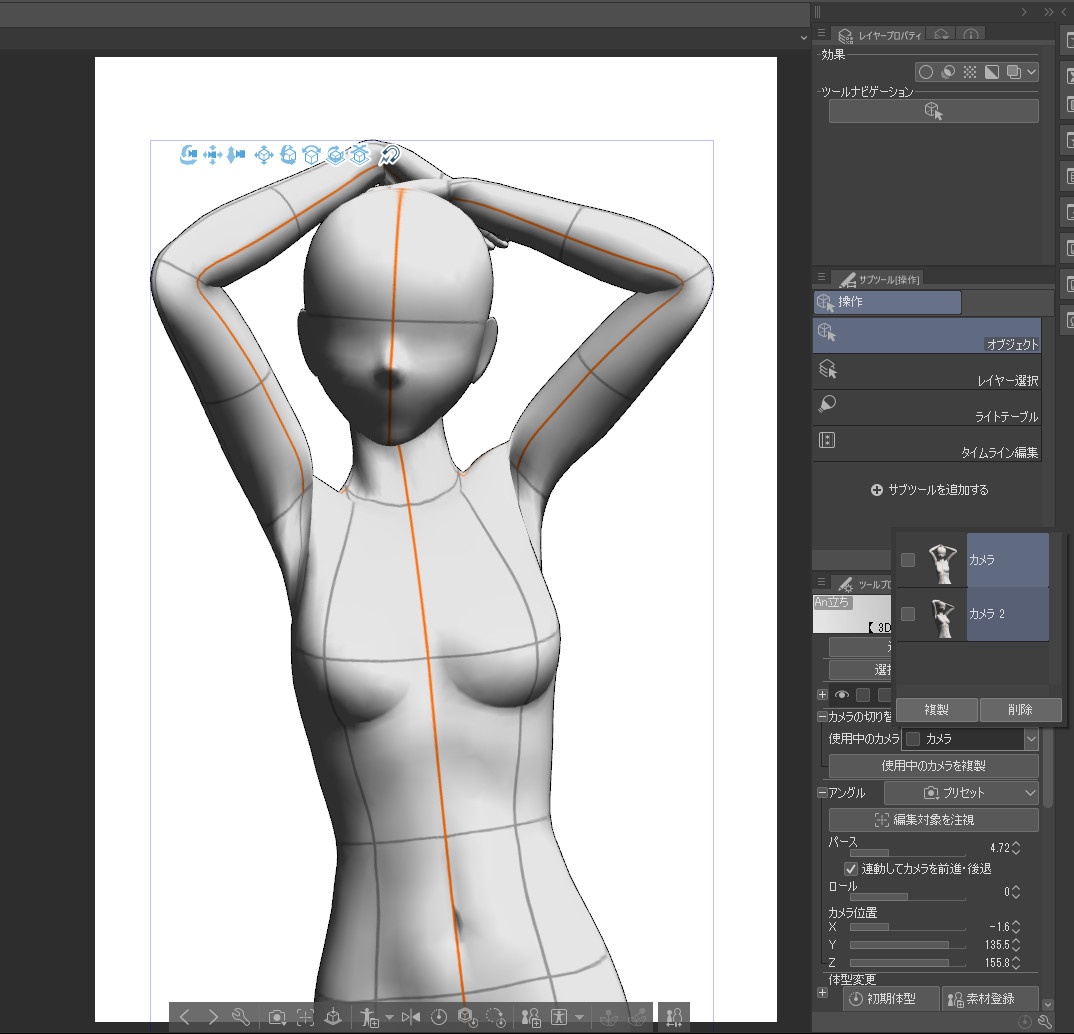Screen dimensions: 1074x1034
Task: Open layer property panel hamburger menu
Action: (821, 32)
